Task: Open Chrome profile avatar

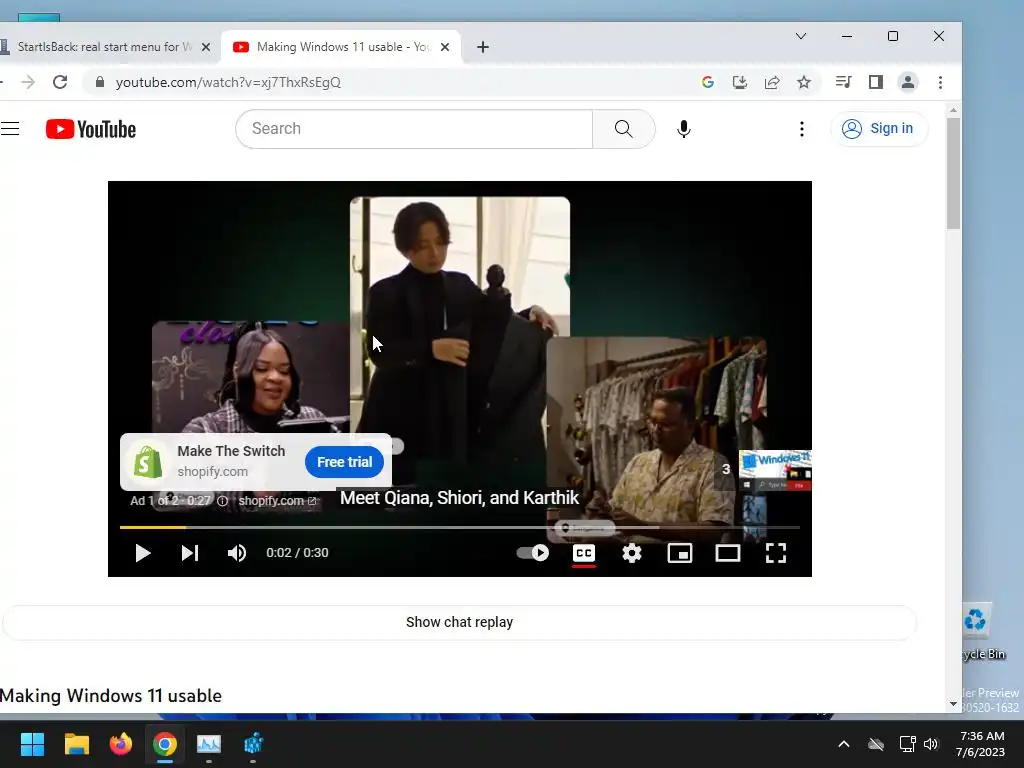Action: [x=908, y=82]
